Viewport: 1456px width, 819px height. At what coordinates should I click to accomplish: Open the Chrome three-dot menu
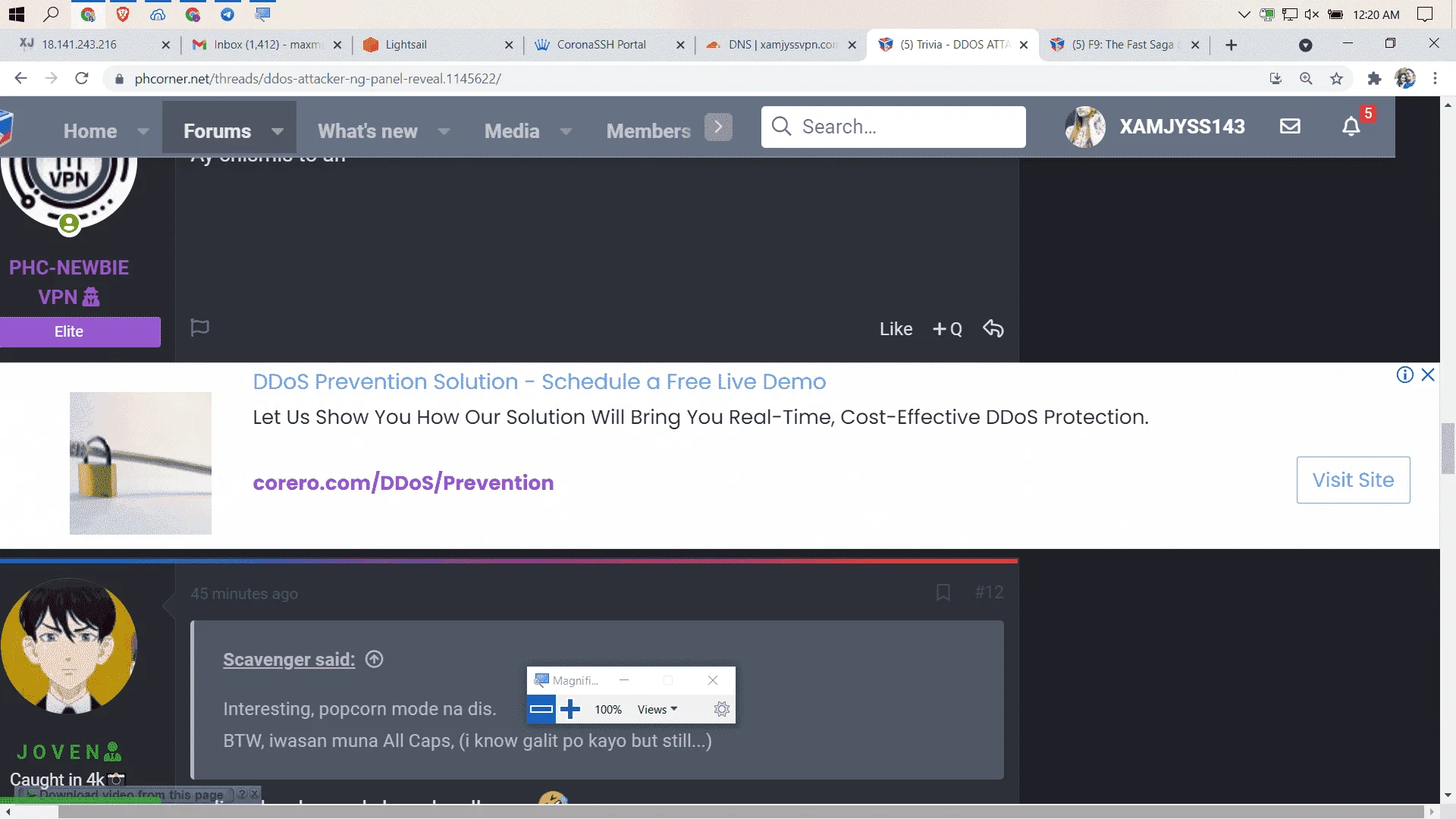click(x=1435, y=78)
